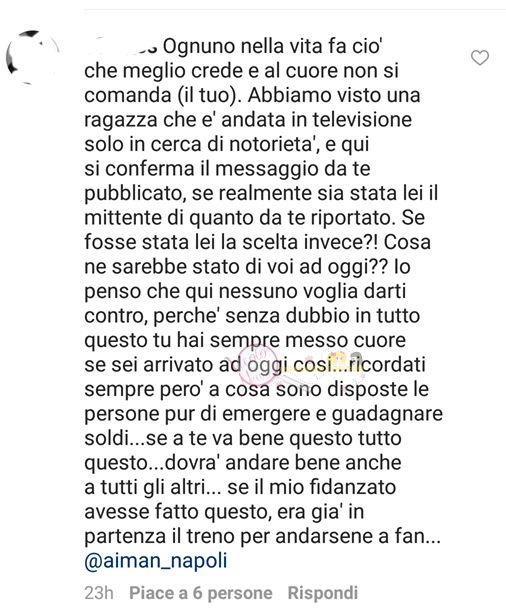Click the phrase "(il tuo)" in the comment
Image resolution: width=506 pixels, height=612 pixels.
click(x=208, y=96)
